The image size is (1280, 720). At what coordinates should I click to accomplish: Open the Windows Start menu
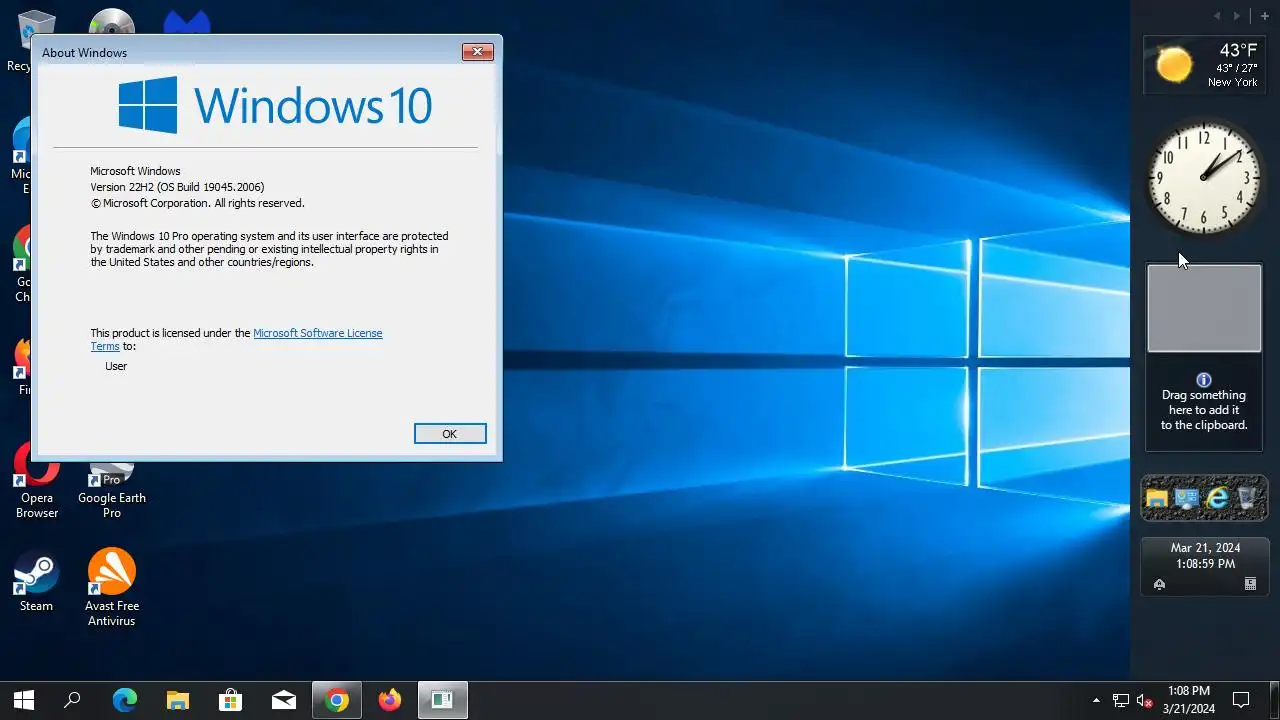(24, 700)
